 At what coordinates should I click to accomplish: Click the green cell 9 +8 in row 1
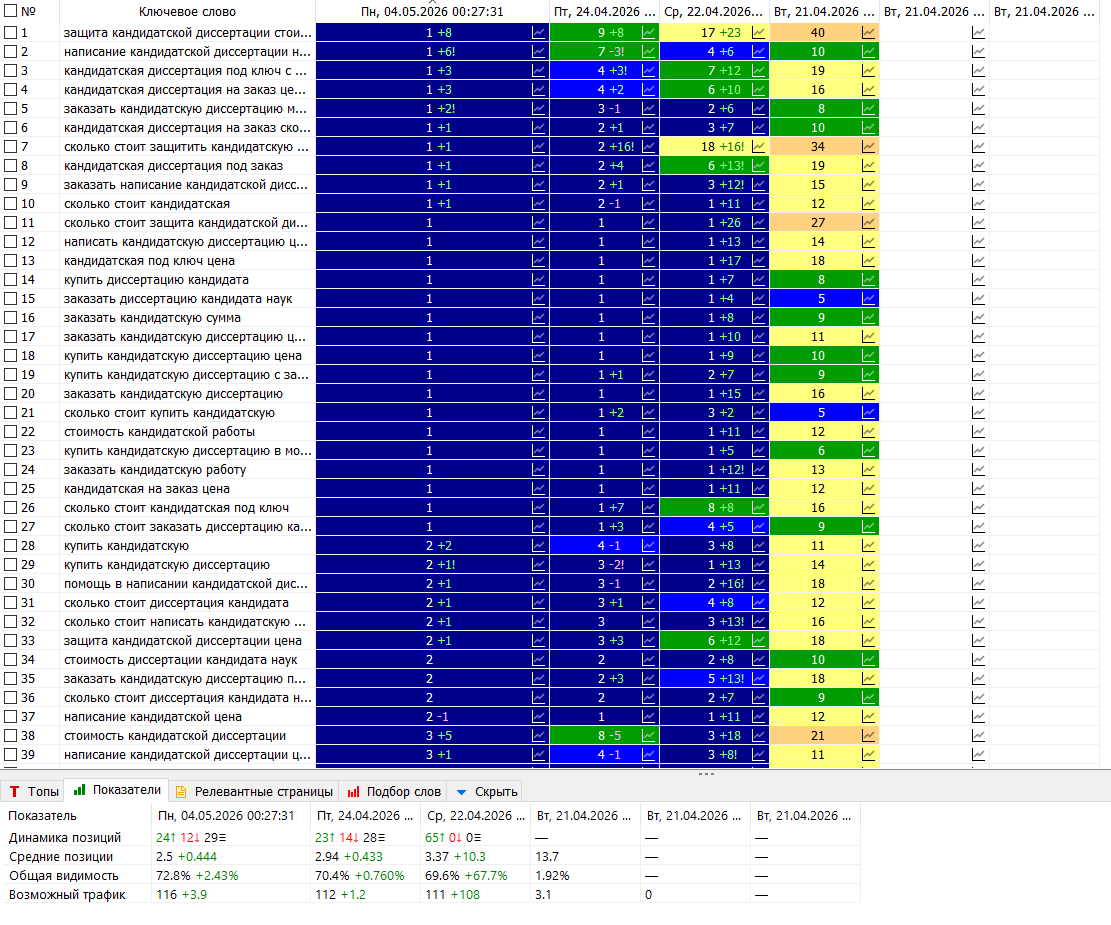[x=604, y=33]
